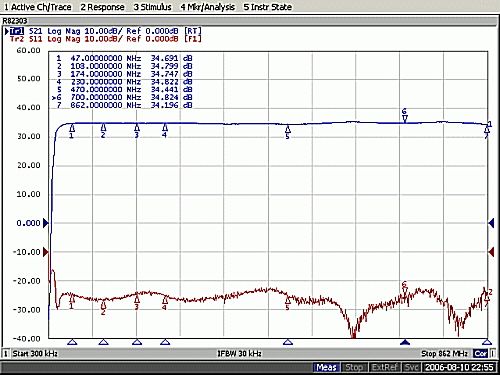
Task: Click the IFBW 30 kHz field
Action: pos(239,353)
